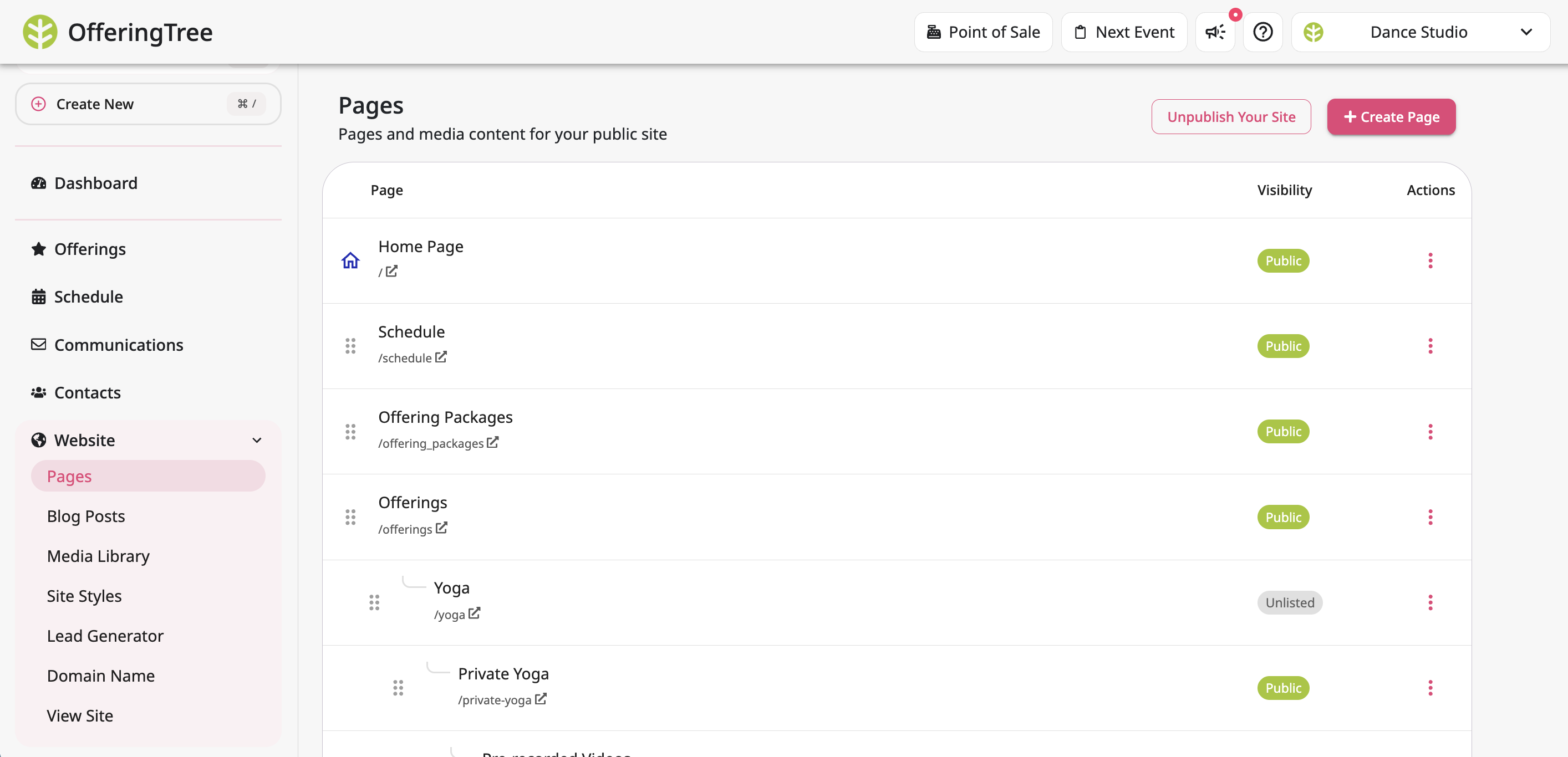Click the Page column header
Image resolution: width=1568 pixels, height=757 pixels.
386,190
